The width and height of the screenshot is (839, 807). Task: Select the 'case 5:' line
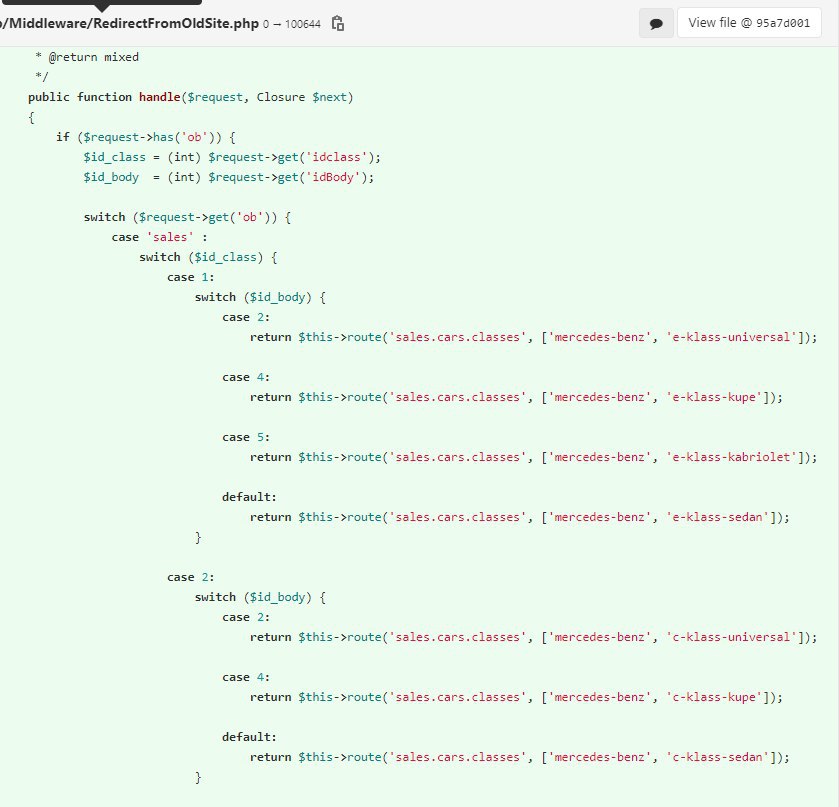coord(246,437)
